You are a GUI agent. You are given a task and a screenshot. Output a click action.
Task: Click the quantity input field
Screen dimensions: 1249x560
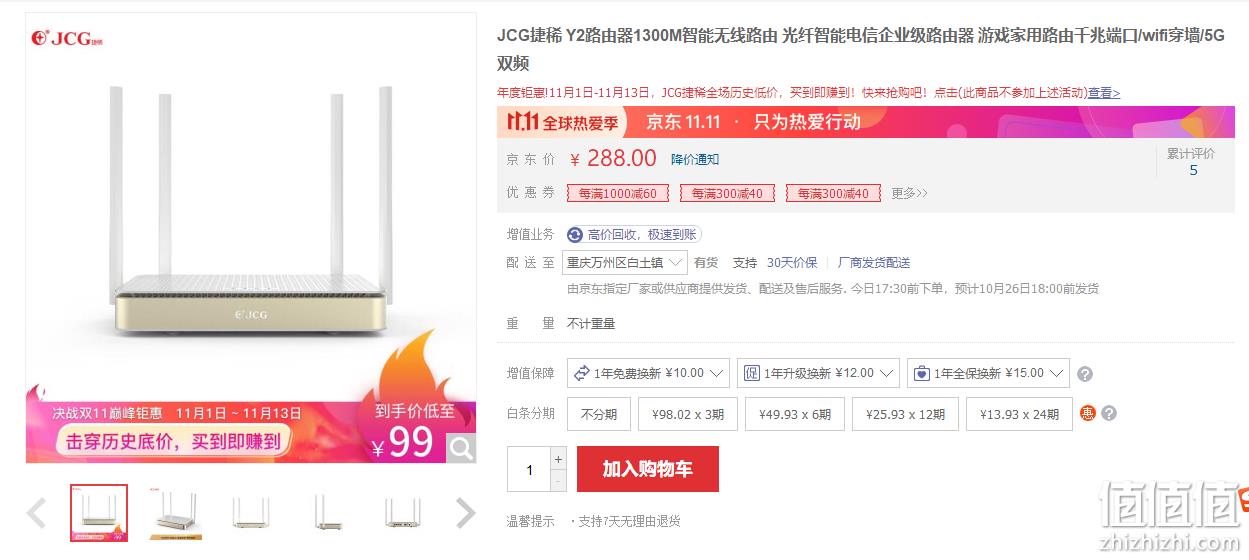(529, 470)
